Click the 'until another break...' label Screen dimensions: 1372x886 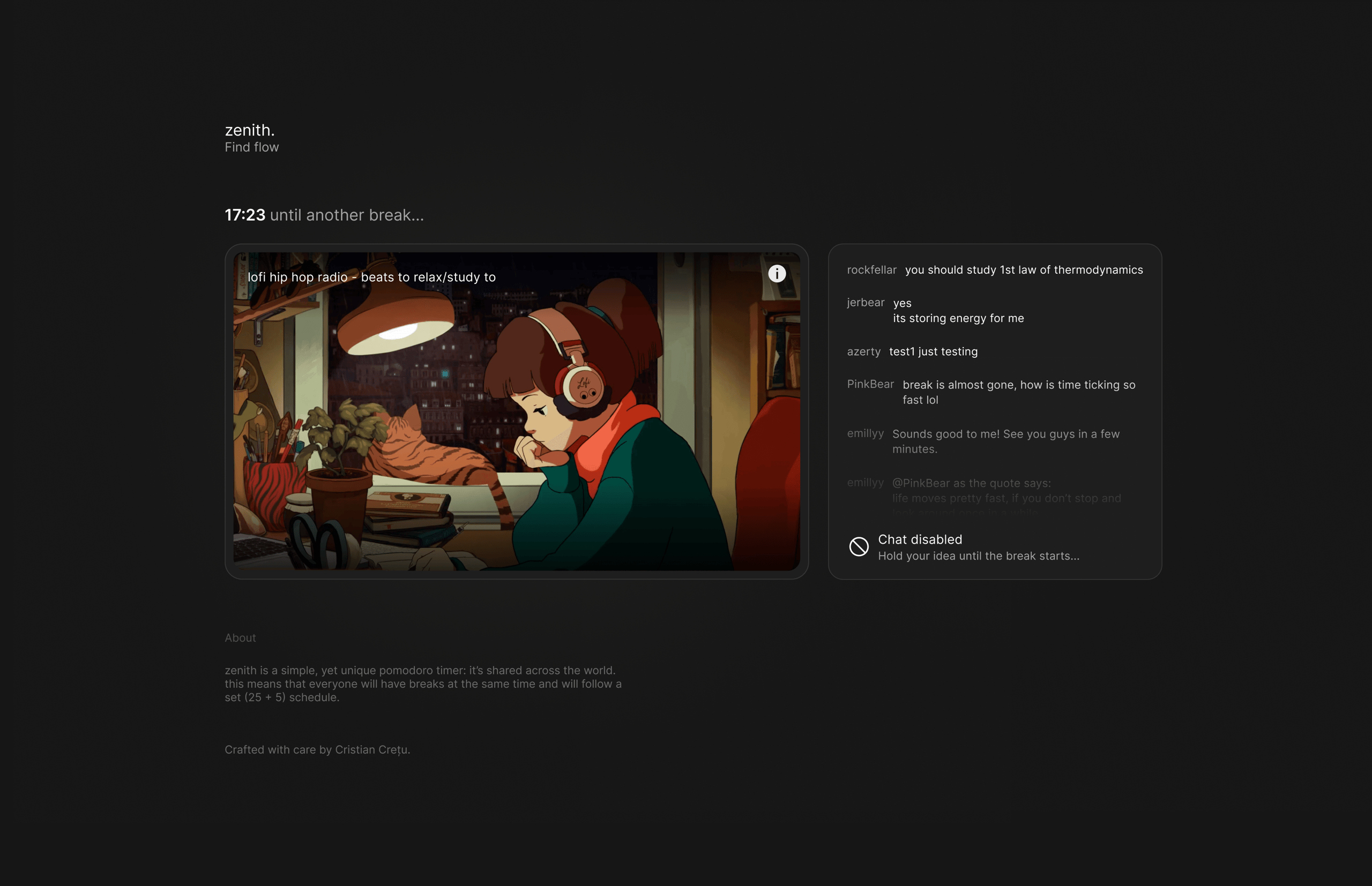[x=346, y=215]
